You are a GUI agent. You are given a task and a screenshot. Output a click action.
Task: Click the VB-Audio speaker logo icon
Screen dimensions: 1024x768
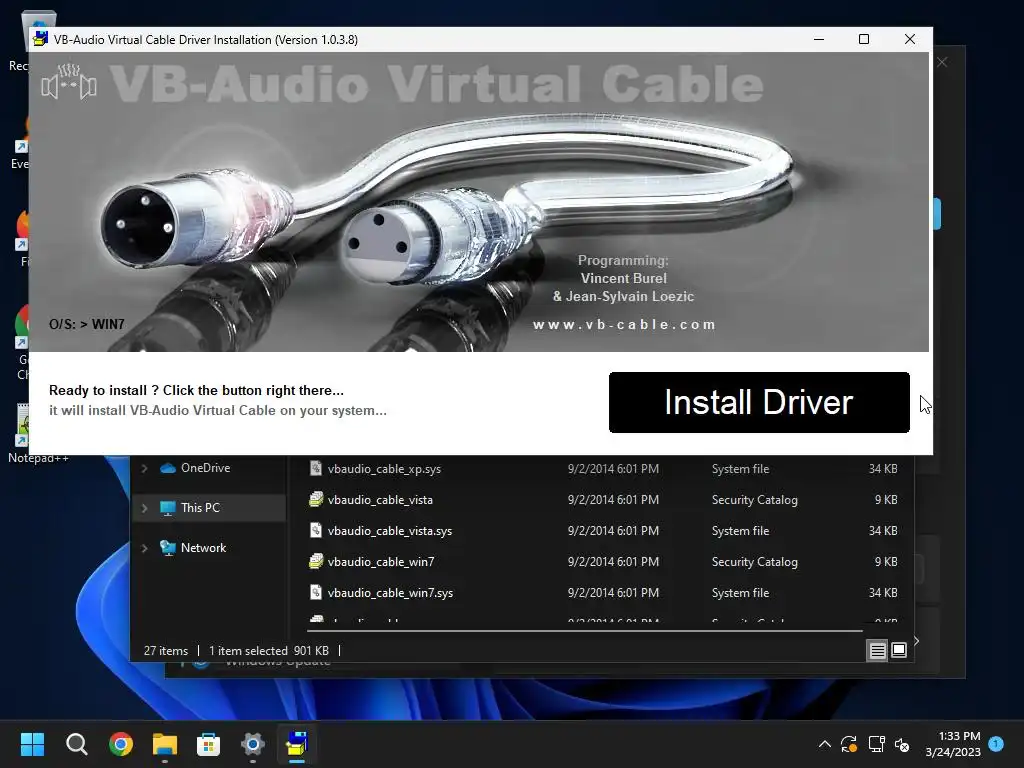[69, 83]
